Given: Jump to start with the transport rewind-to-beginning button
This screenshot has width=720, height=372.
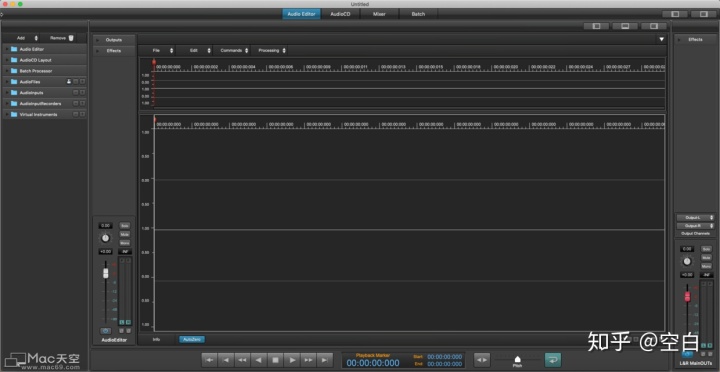Looking at the screenshot, I should click(x=209, y=360).
